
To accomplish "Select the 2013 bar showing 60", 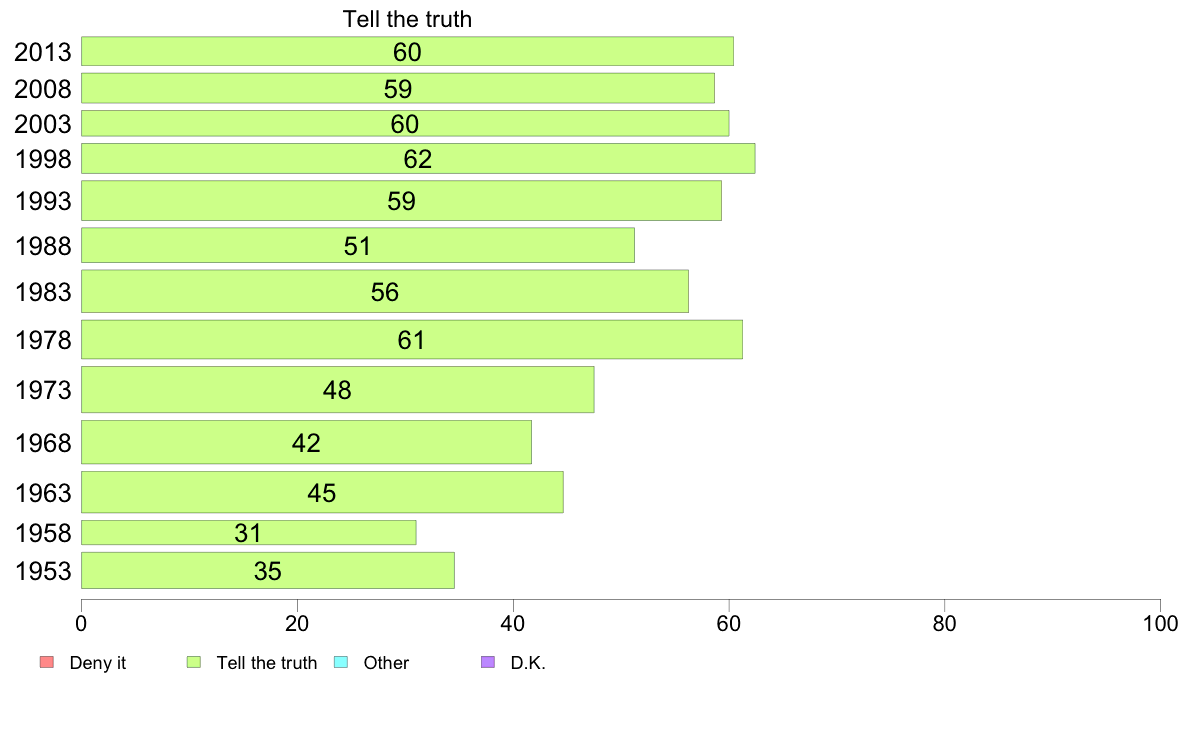I will [408, 51].
